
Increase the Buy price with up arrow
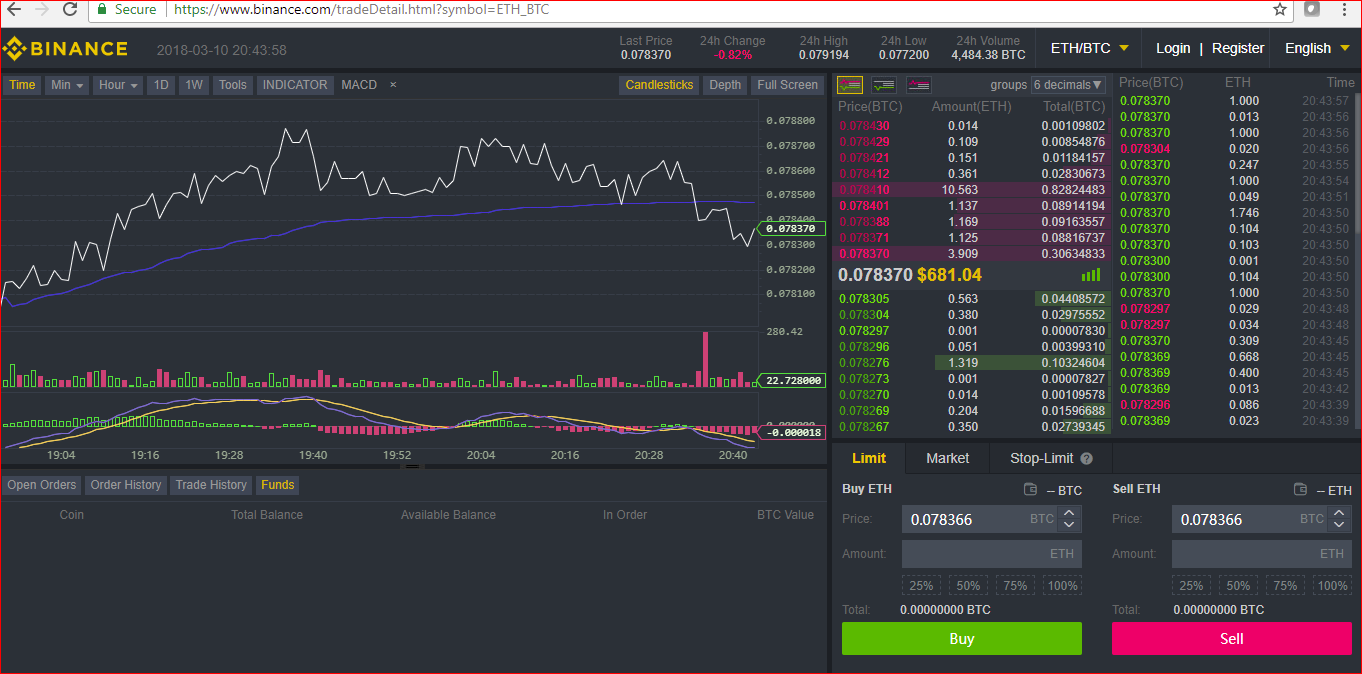1069,513
